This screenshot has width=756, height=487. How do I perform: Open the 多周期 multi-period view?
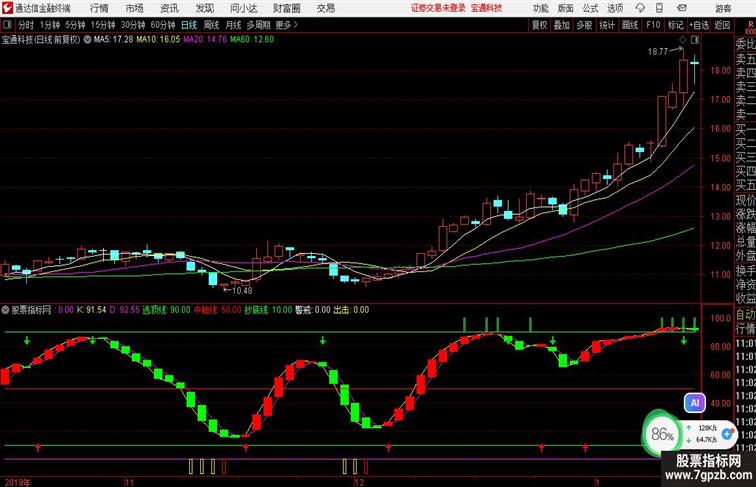pyautogui.click(x=258, y=25)
